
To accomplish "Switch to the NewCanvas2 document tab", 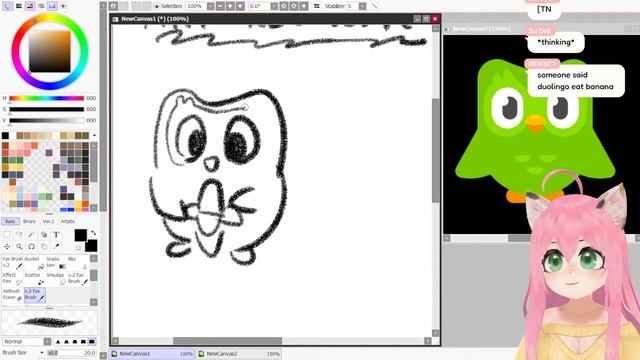I will pos(238,354).
